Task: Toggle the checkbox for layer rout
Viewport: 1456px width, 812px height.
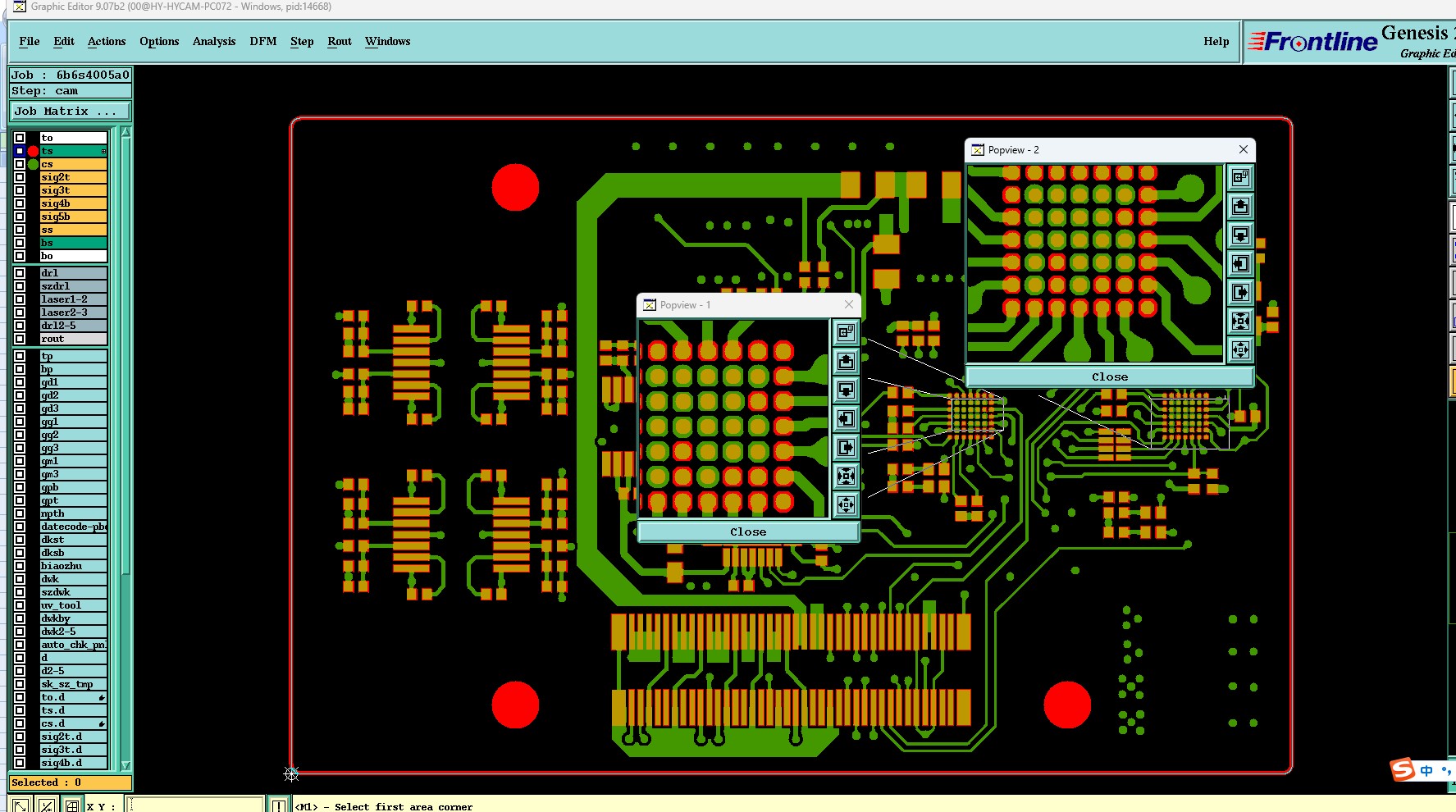Action: [20, 339]
